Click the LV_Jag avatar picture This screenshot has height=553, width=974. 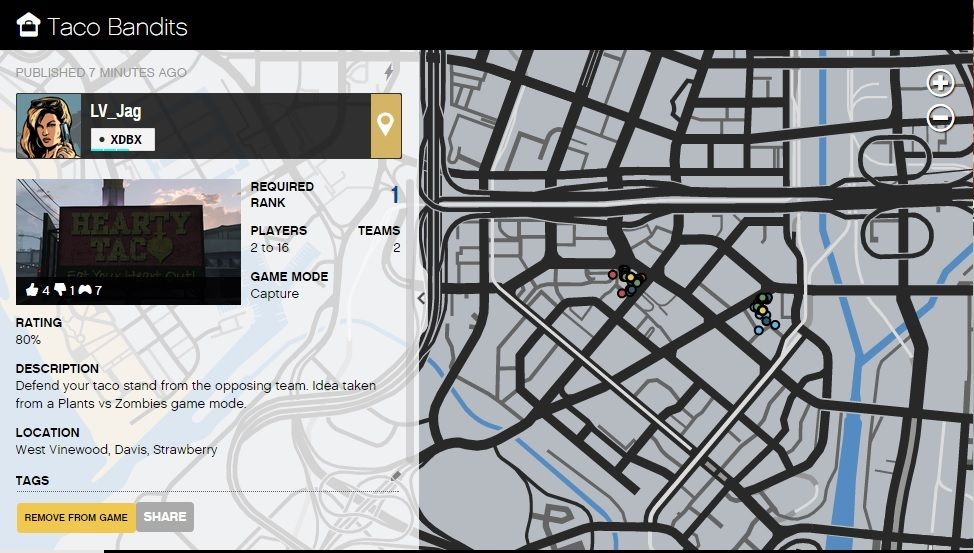49,126
